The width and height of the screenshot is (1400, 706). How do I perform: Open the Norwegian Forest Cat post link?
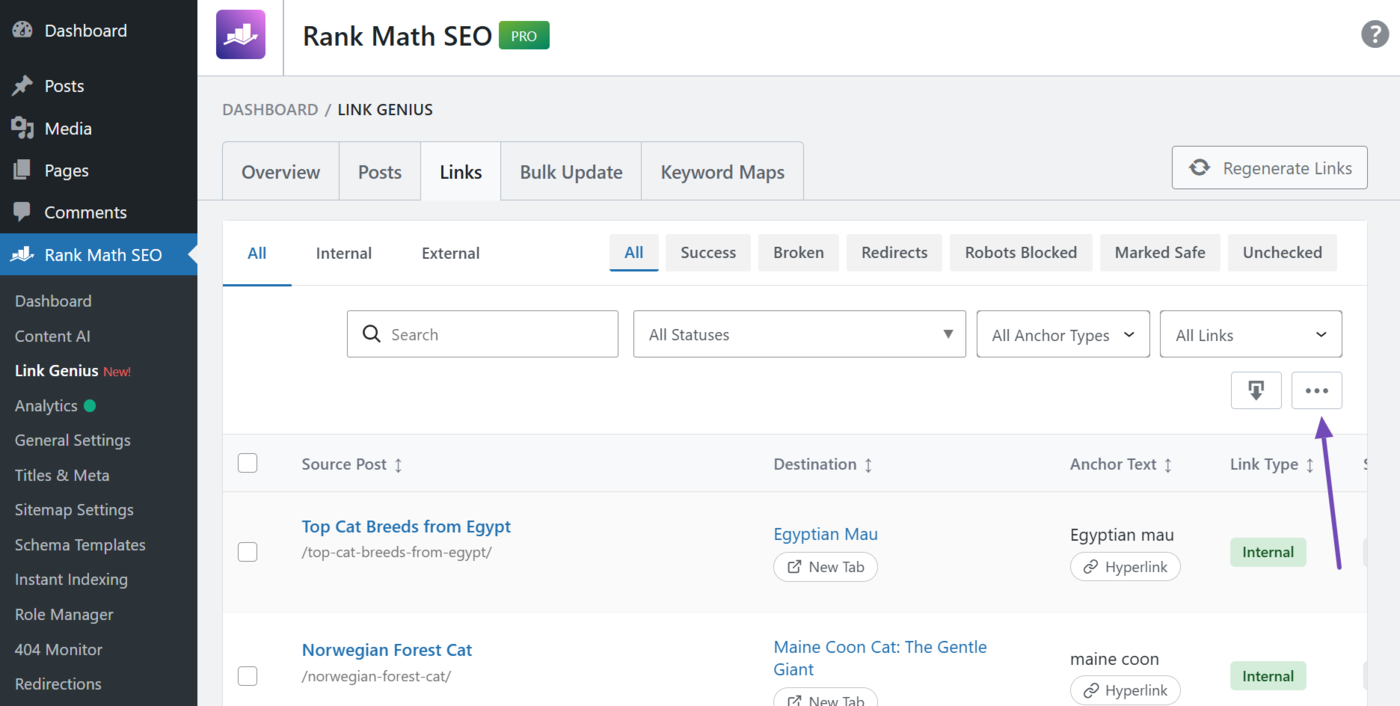click(387, 649)
